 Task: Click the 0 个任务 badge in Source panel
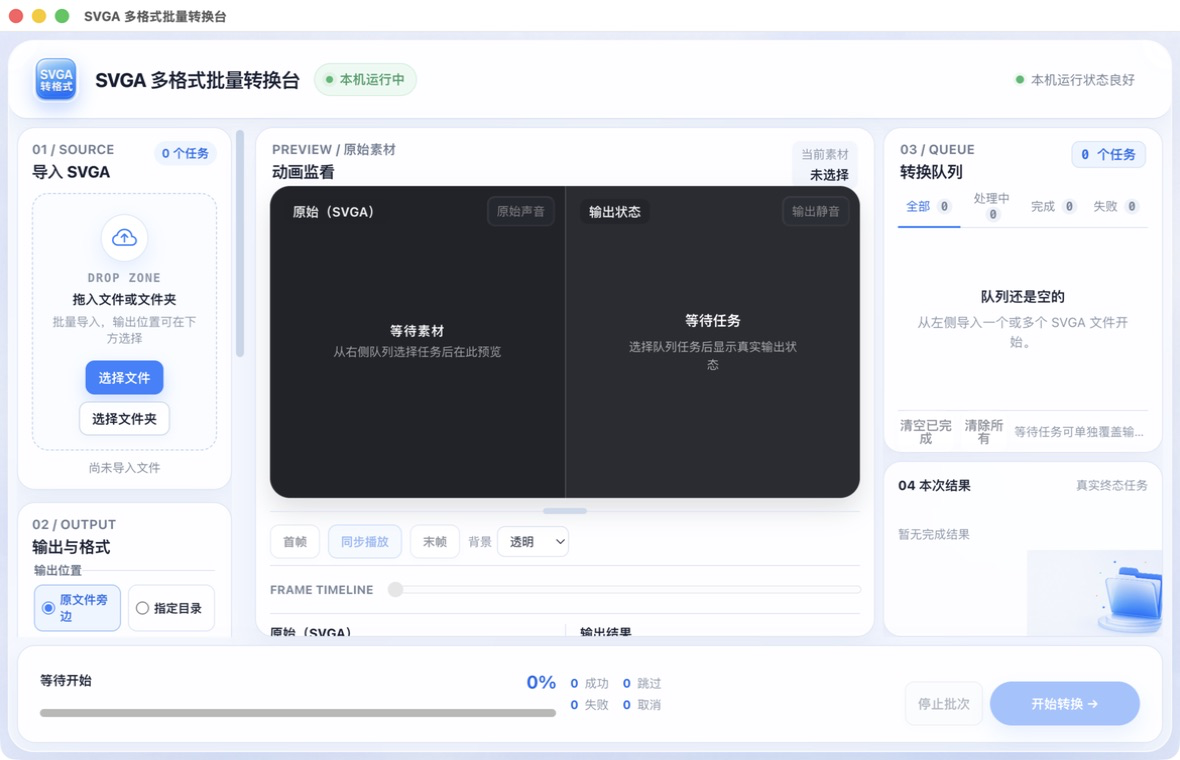pyautogui.click(x=185, y=154)
